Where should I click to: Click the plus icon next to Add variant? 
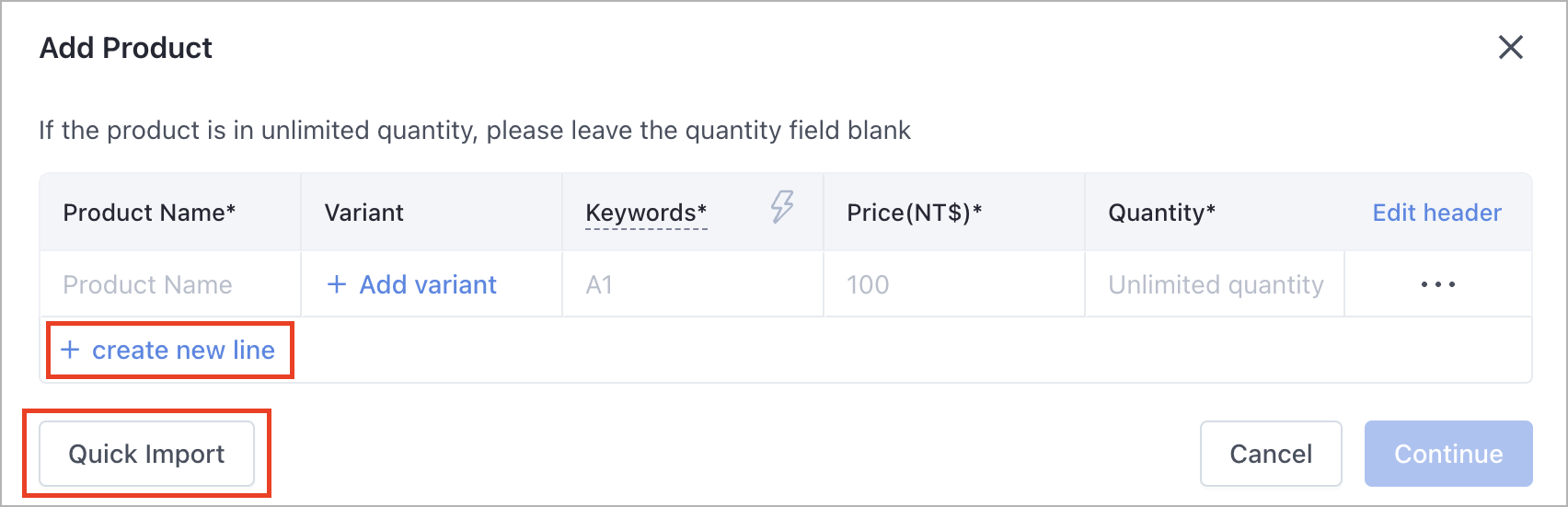(x=337, y=284)
